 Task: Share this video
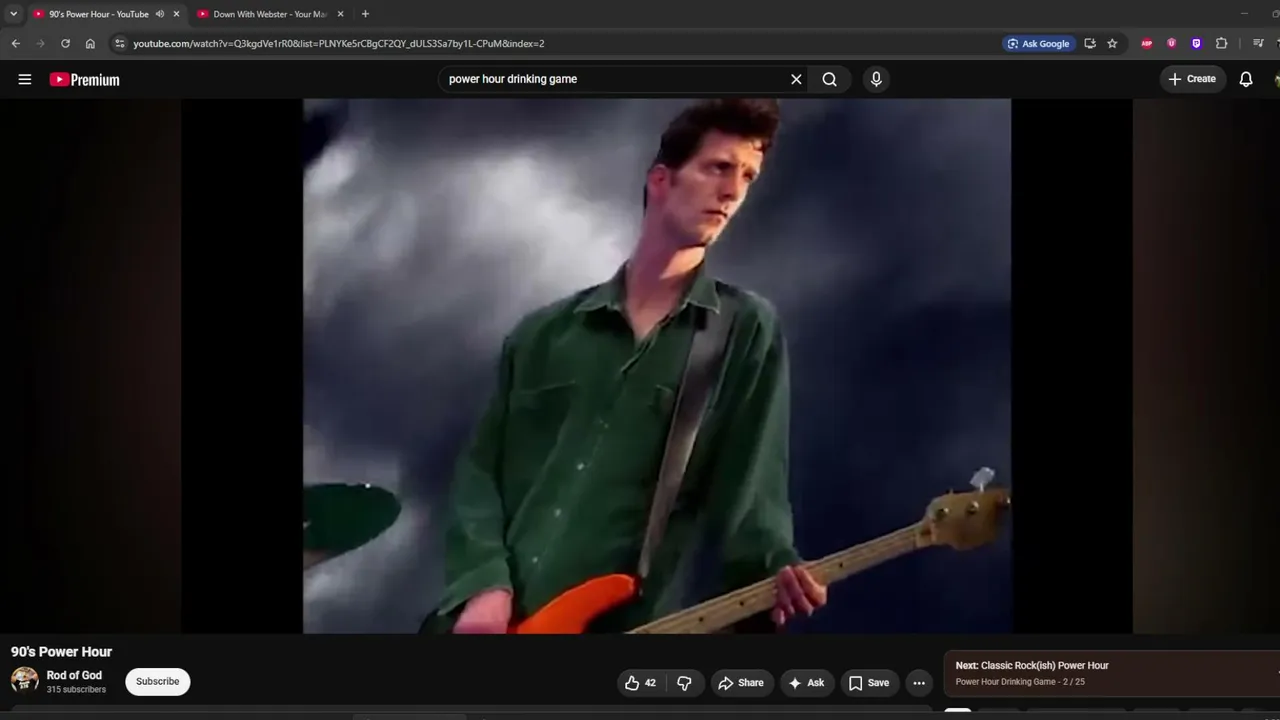point(741,683)
